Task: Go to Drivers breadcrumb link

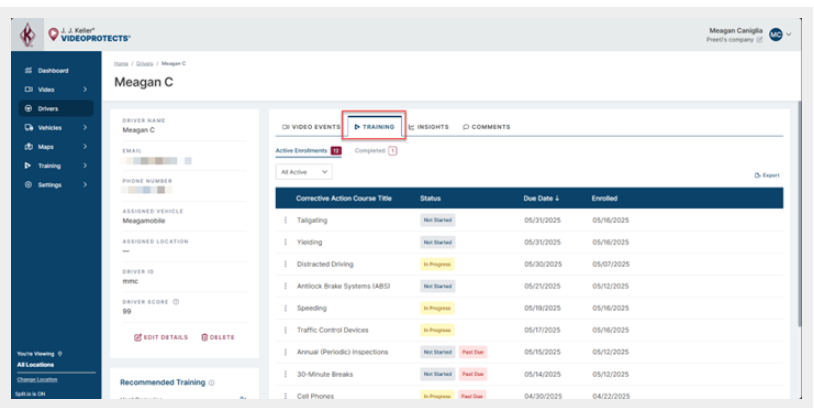Action: tap(145, 63)
